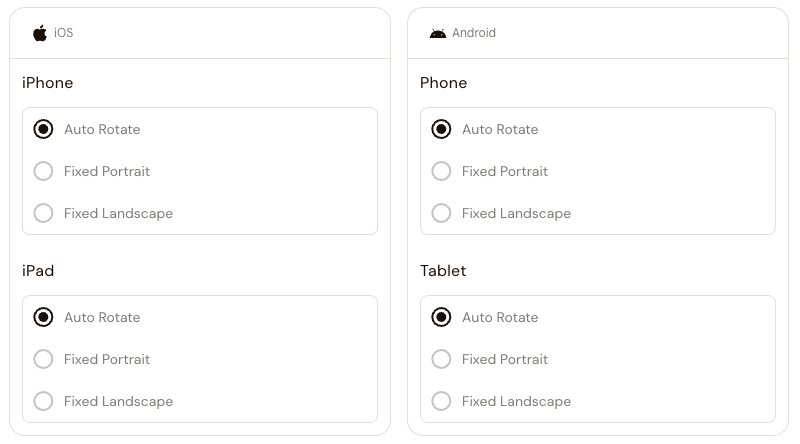Click the Android robot icon
800x444 pixels.
pos(438,33)
